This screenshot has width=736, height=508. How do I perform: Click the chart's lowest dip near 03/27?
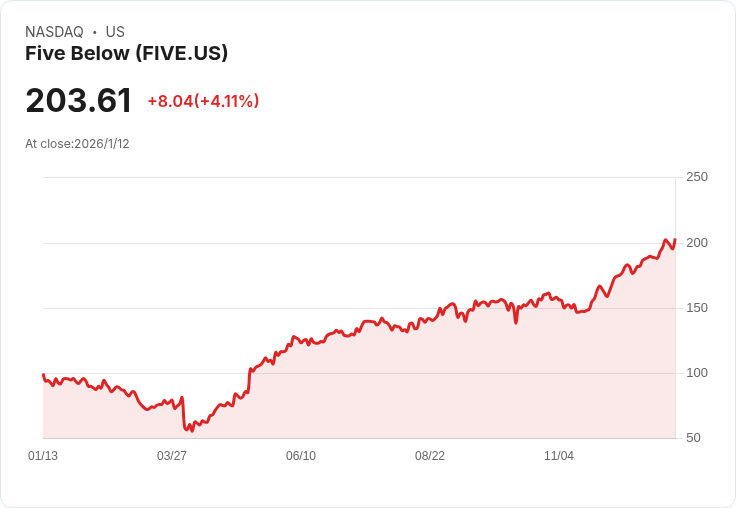(x=192, y=431)
